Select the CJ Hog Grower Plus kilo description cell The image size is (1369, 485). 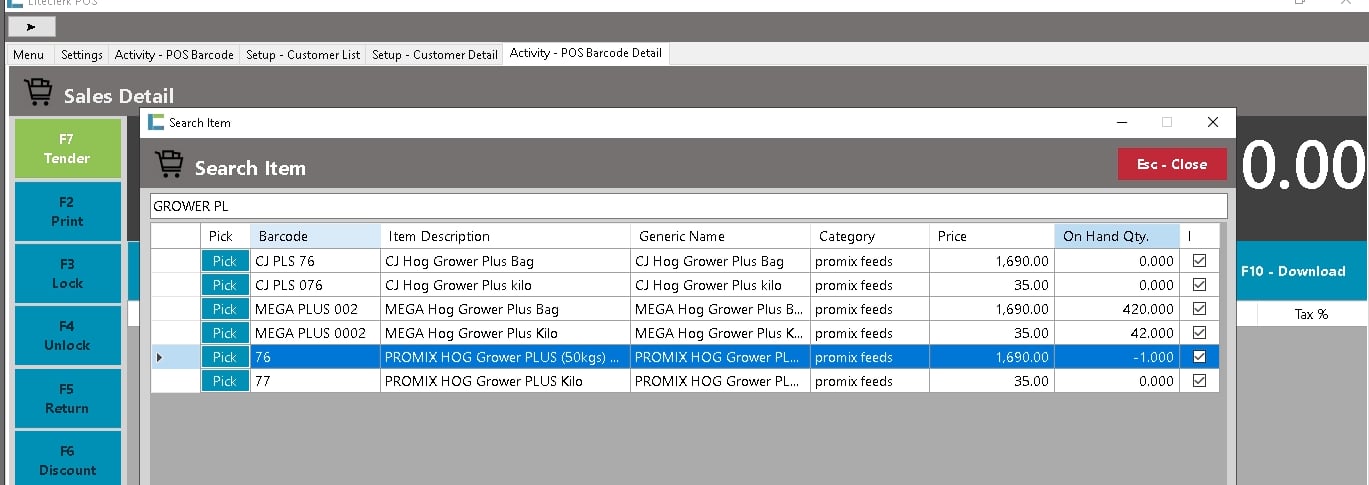point(505,285)
